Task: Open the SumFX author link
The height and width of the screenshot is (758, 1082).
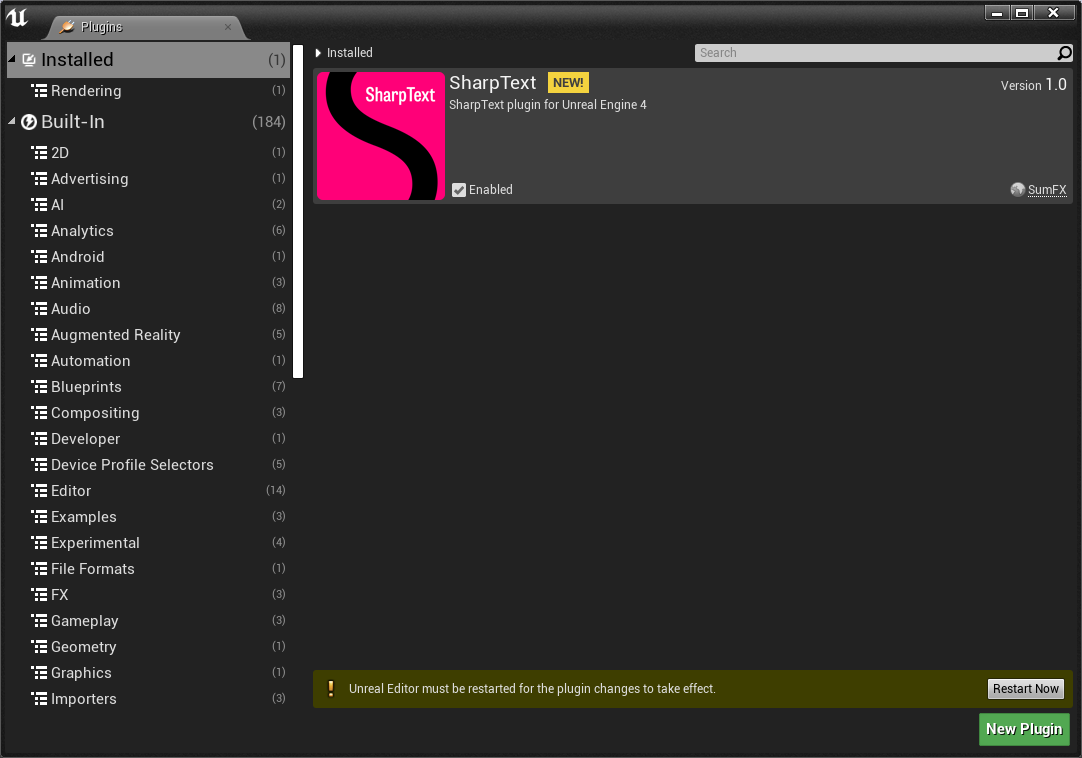Action: [1047, 190]
